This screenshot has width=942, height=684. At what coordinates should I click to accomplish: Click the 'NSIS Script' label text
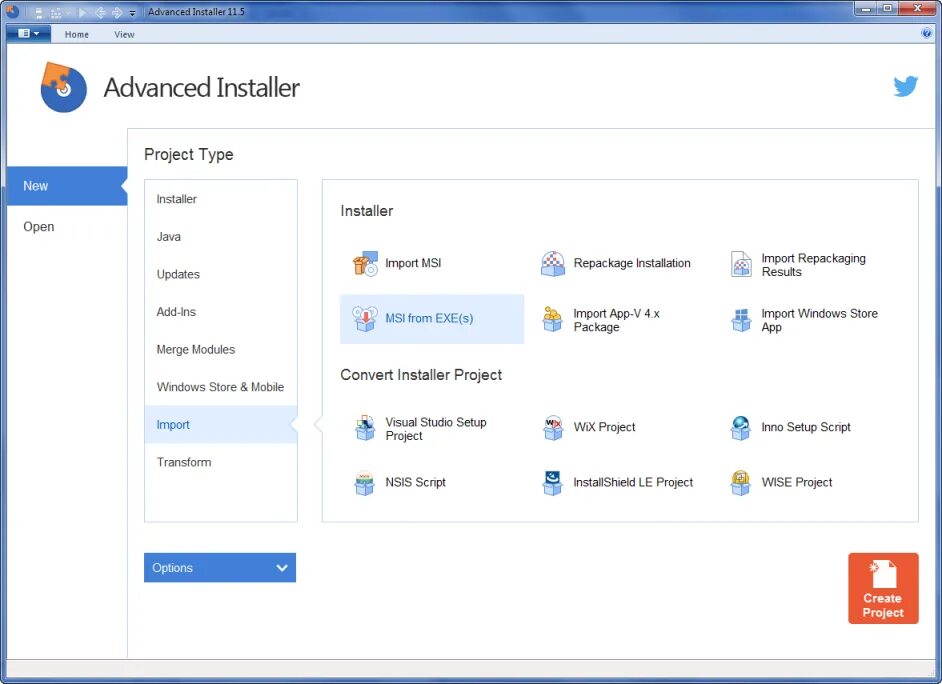tap(415, 482)
